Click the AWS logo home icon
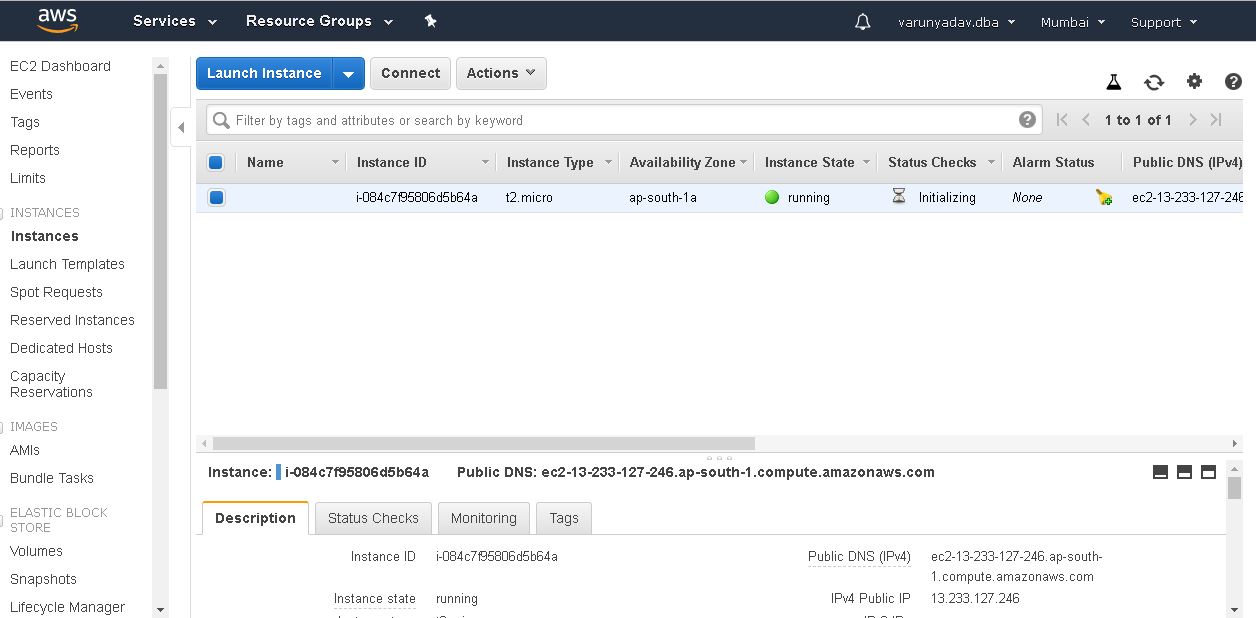Image resolution: width=1256 pixels, height=618 pixels. point(57,21)
